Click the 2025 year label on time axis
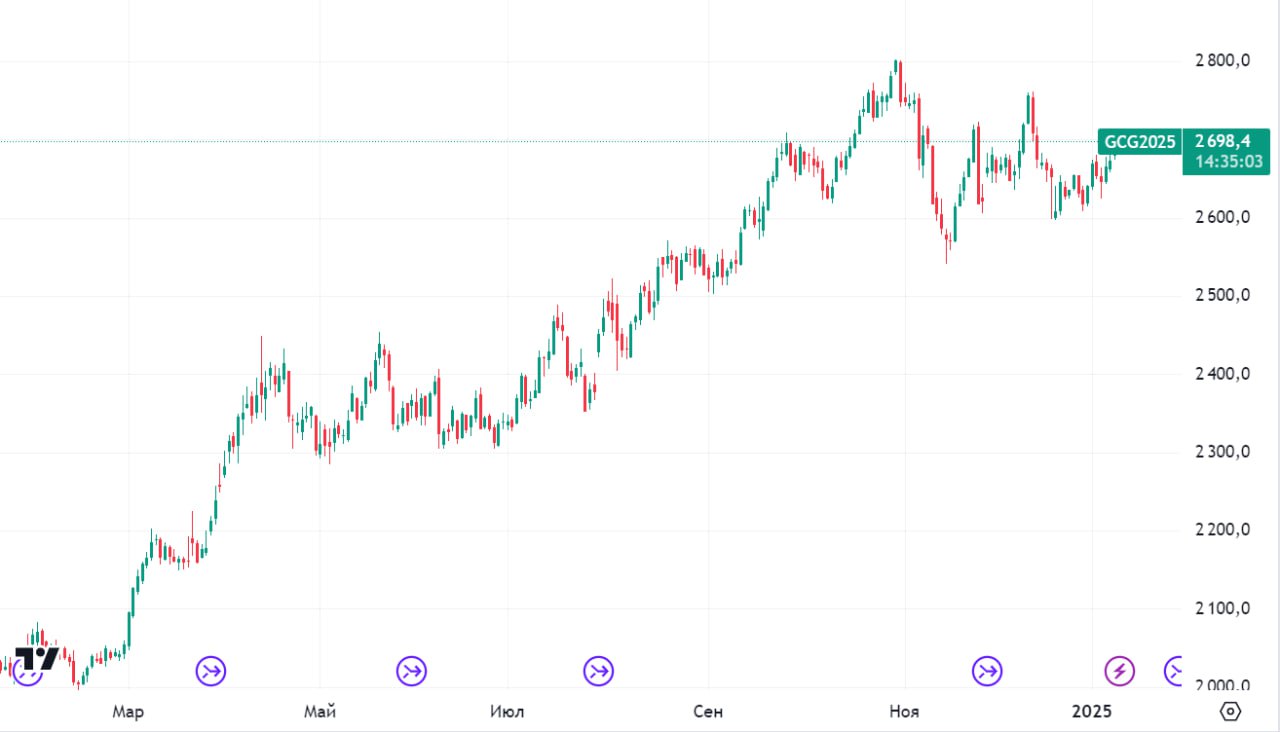 1091,712
